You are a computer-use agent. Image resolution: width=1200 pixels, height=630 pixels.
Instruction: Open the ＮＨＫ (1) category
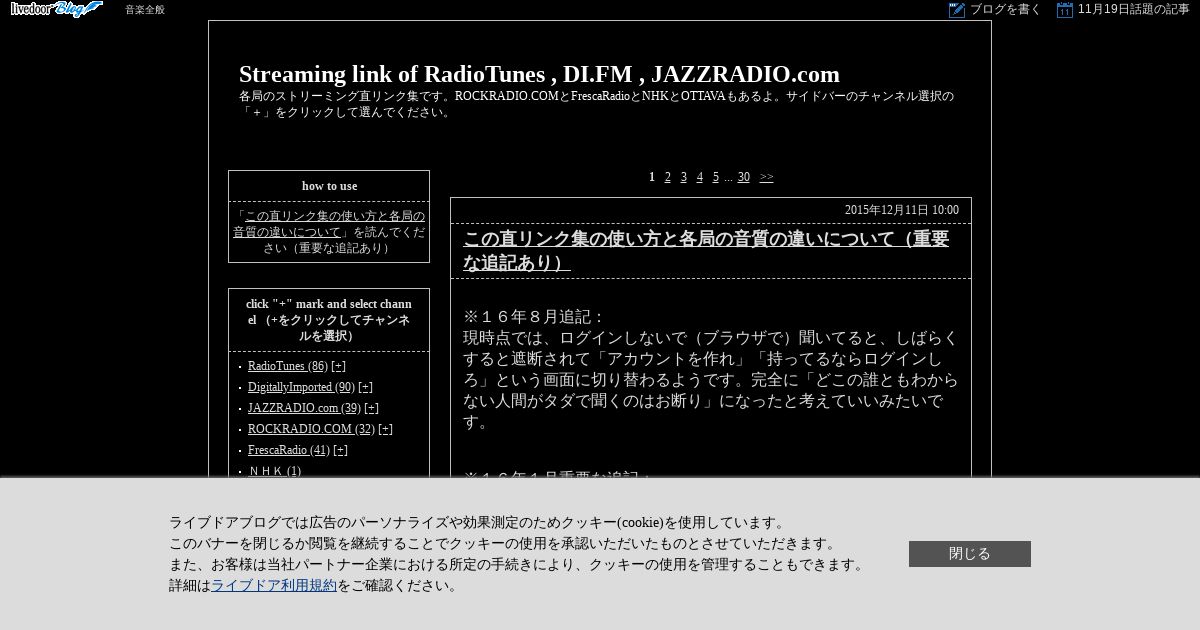pos(274,471)
